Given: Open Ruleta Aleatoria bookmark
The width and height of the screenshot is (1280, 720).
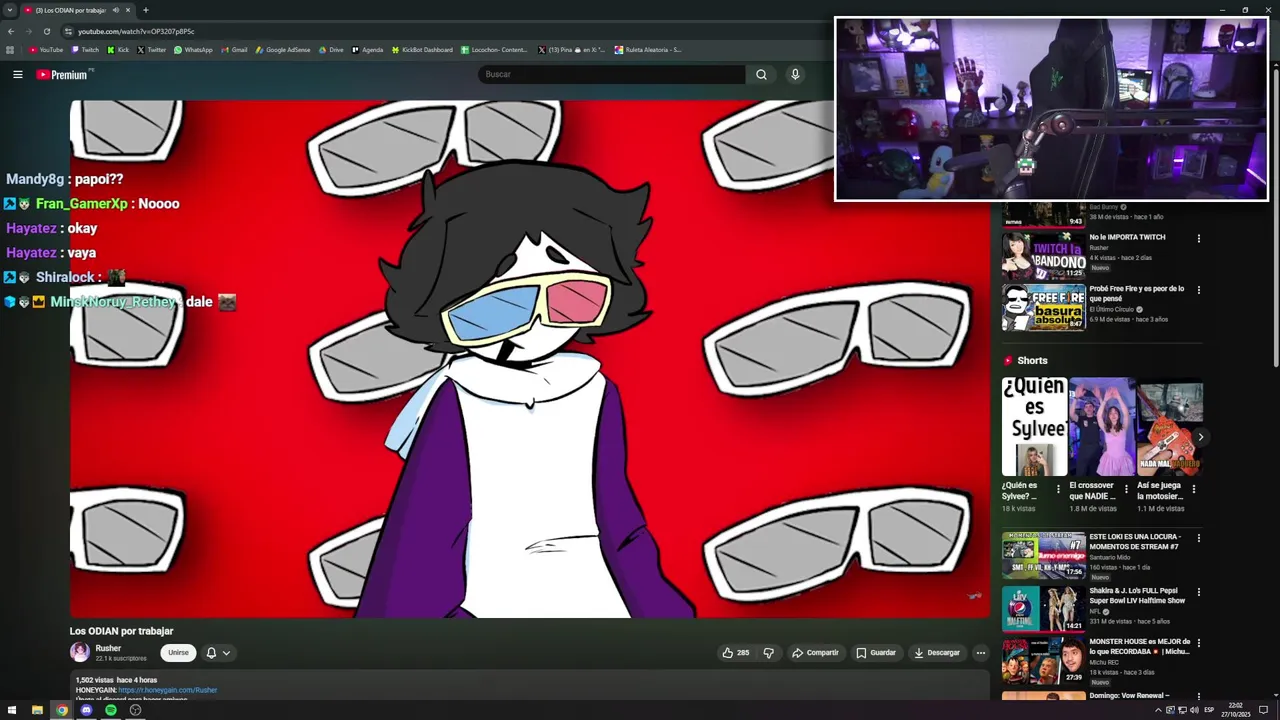Looking at the screenshot, I should point(648,49).
